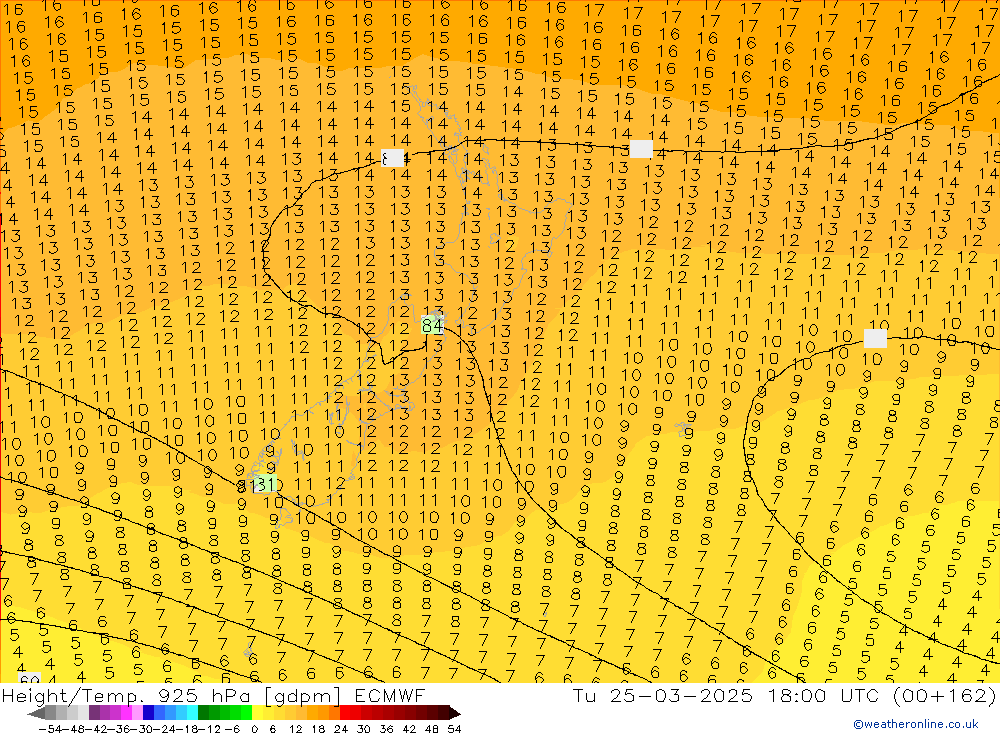
Task: Open the weatheronline.co.uk copyright link
Action: [916, 724]
